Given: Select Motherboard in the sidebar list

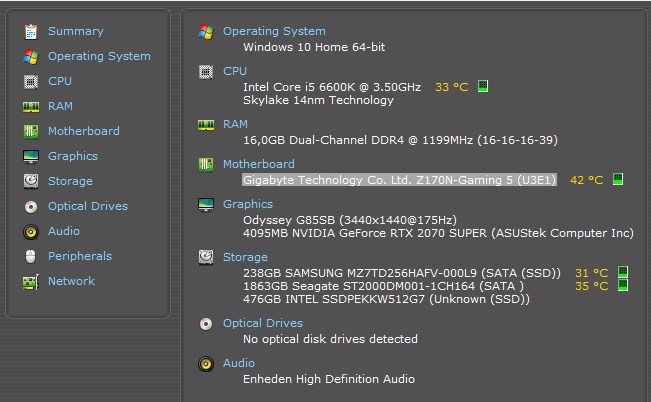Looking at the screenshot, I should [x=84, y=131].
